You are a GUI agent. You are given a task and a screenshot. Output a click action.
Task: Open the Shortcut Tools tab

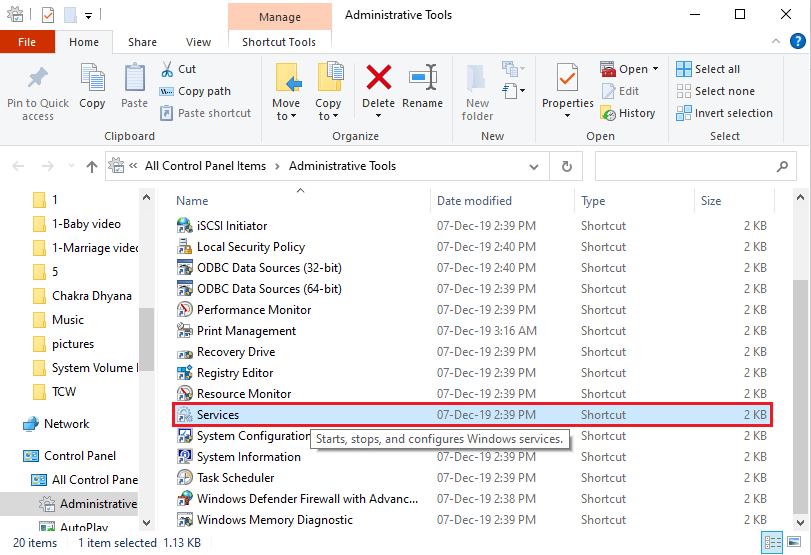pyautogui.click(x=279, y=42)
